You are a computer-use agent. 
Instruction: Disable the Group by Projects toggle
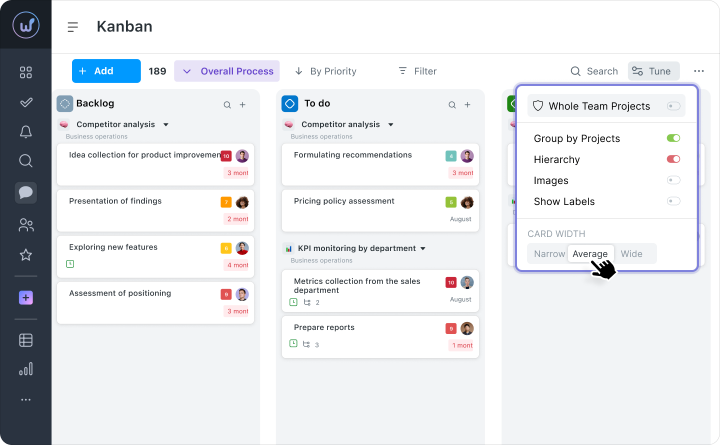click(x=674, y=138)
